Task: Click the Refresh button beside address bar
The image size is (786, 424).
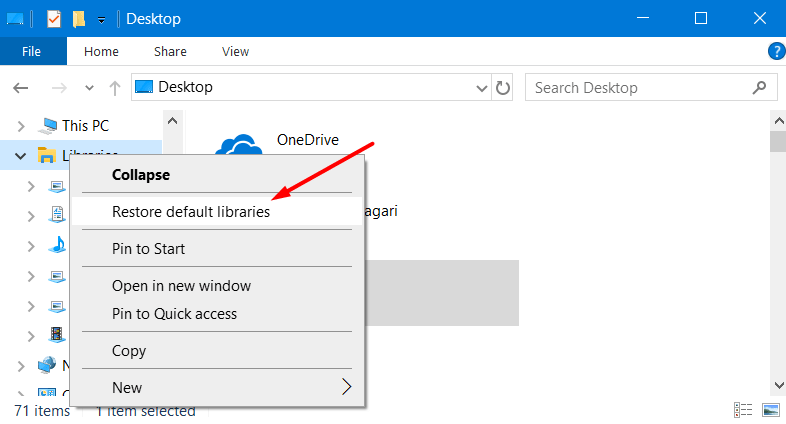Action: (503, 88)
